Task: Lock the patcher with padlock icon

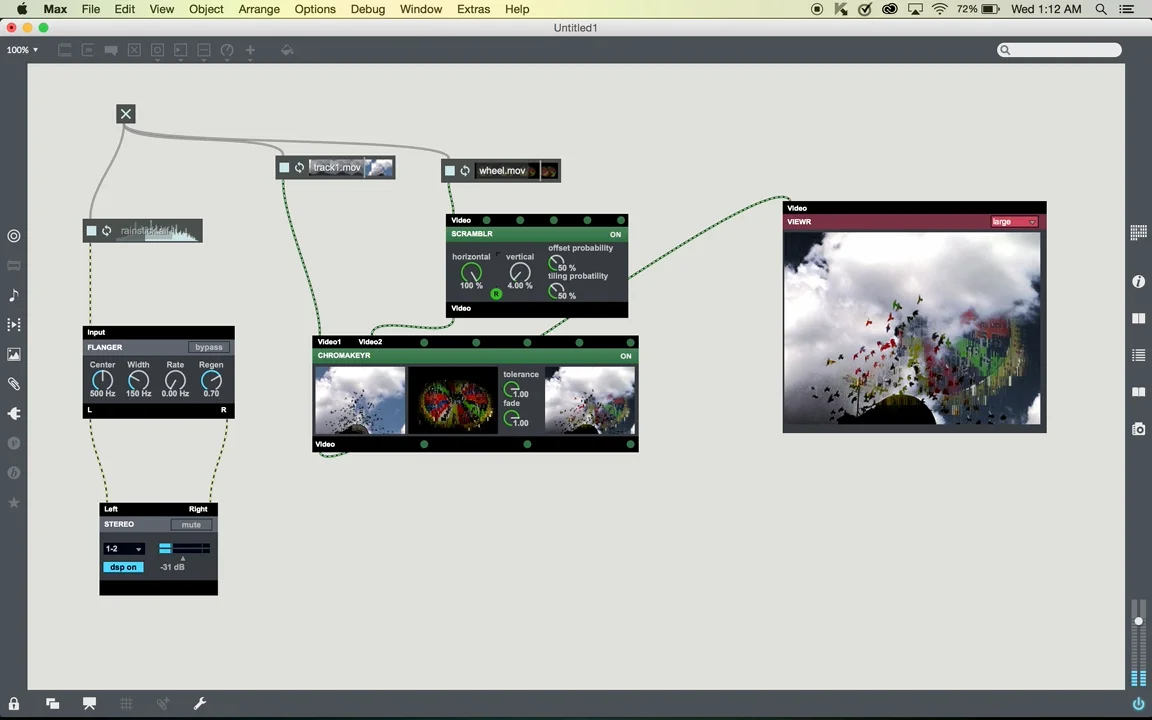Action: pyautogui.click(x=14, y=703)
